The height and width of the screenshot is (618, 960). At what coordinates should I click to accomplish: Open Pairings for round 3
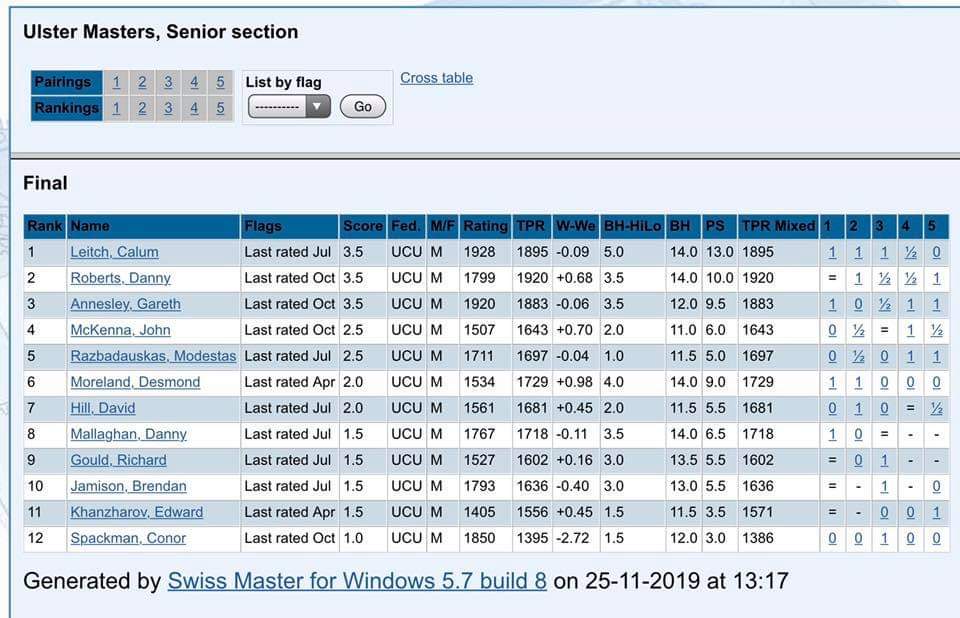(x=168, y=82)
